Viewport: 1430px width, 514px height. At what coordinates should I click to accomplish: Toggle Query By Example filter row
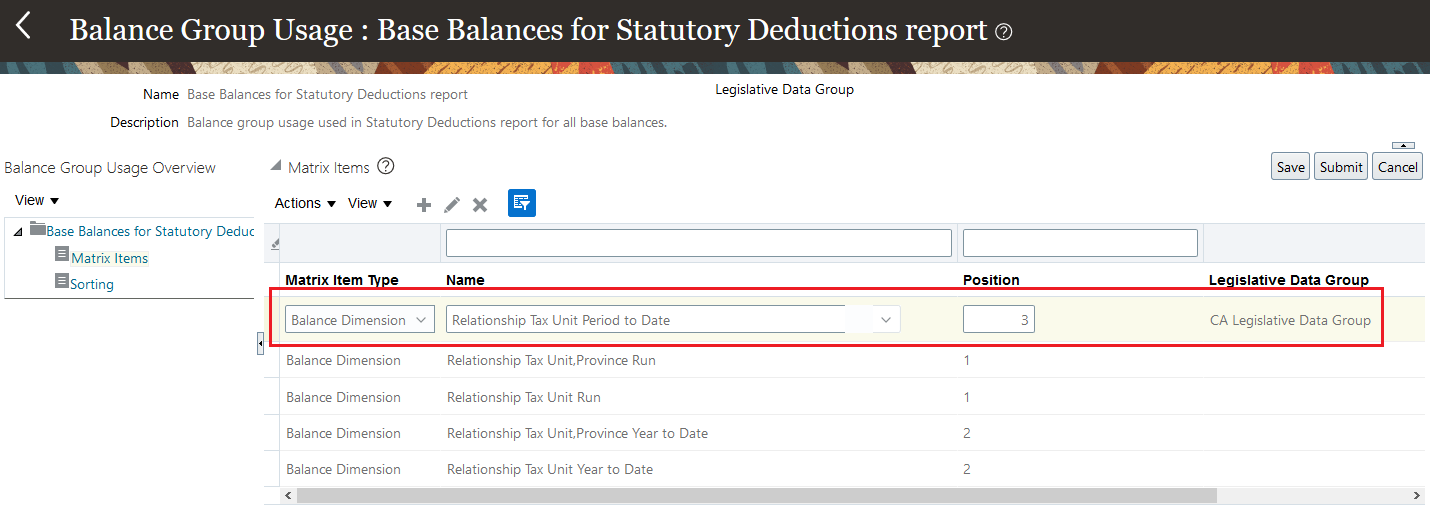pyautogui.click(x=521, y=203)
